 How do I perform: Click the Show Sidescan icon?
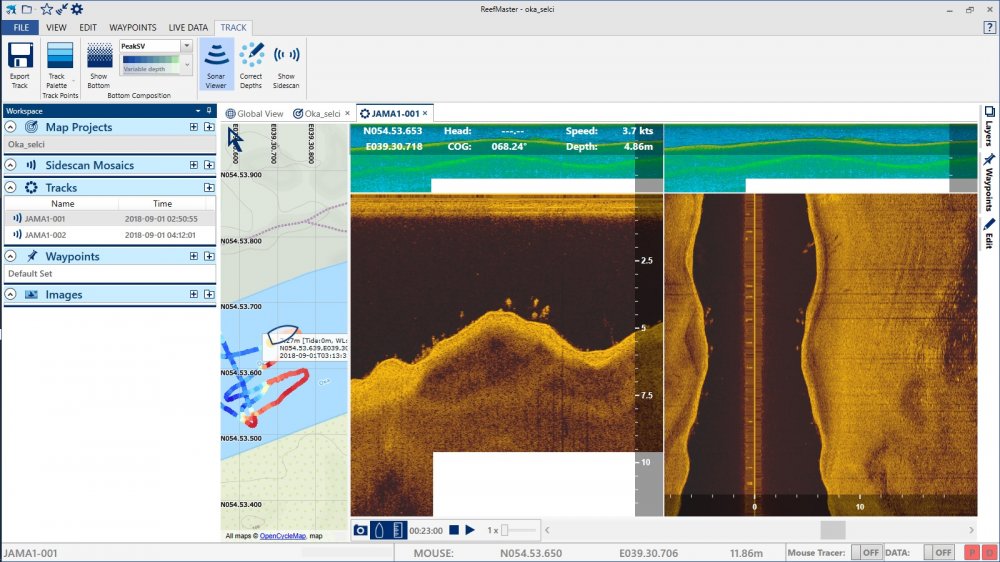pyautogui.click(x=286, y=64)
